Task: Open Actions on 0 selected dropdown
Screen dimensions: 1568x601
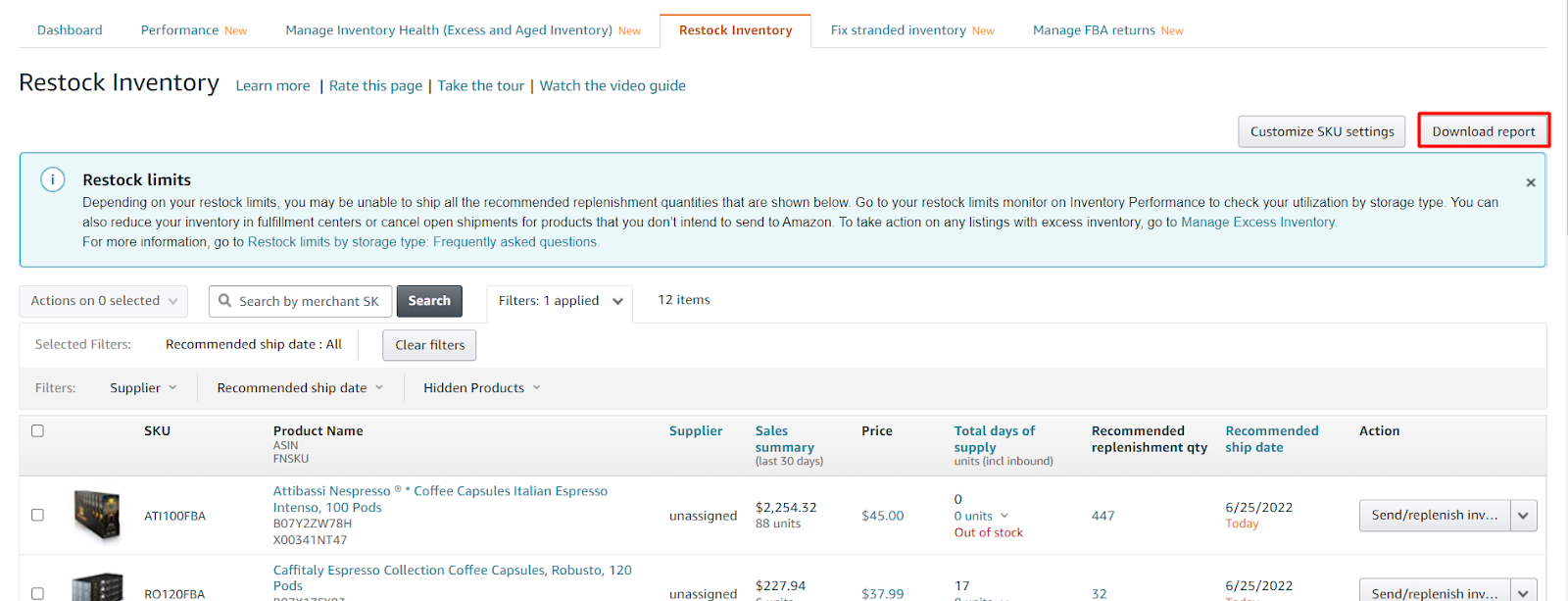Action: pos(104,301)
